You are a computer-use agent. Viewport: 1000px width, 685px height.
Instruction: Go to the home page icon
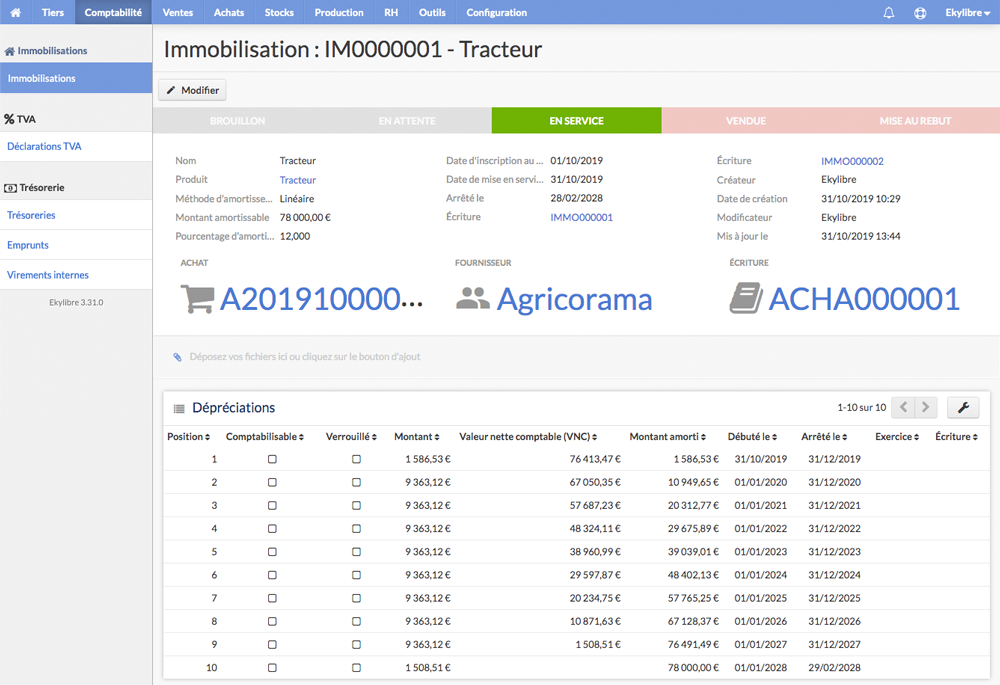click(15, 12)
